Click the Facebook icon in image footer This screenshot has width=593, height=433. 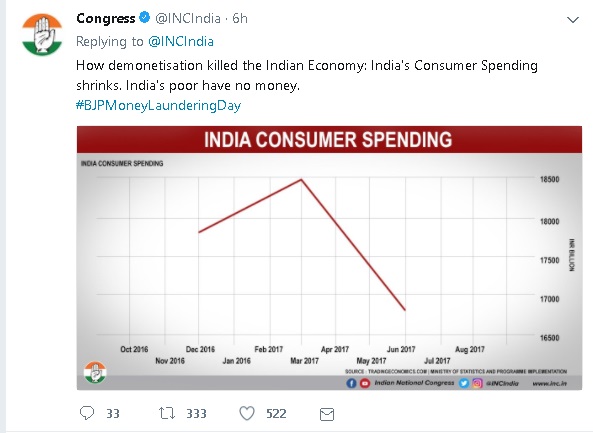(x=351, y=383)
